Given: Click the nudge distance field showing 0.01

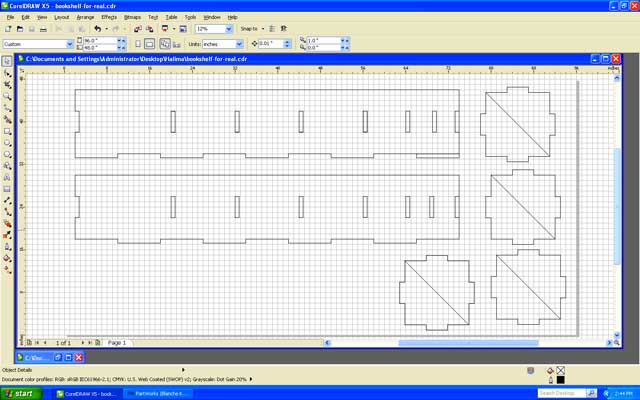Looking at the screenshot, I should [271, 44].
